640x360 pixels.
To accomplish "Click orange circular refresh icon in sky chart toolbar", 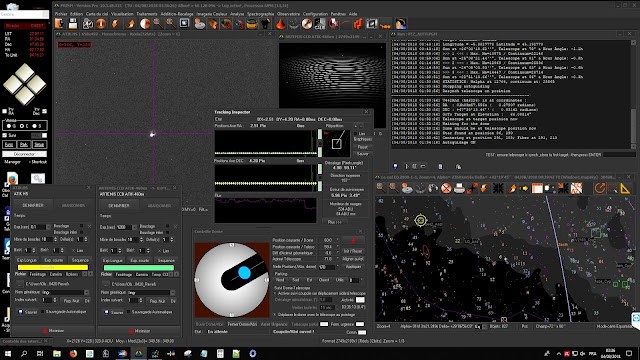I will [x=599, y=188].
